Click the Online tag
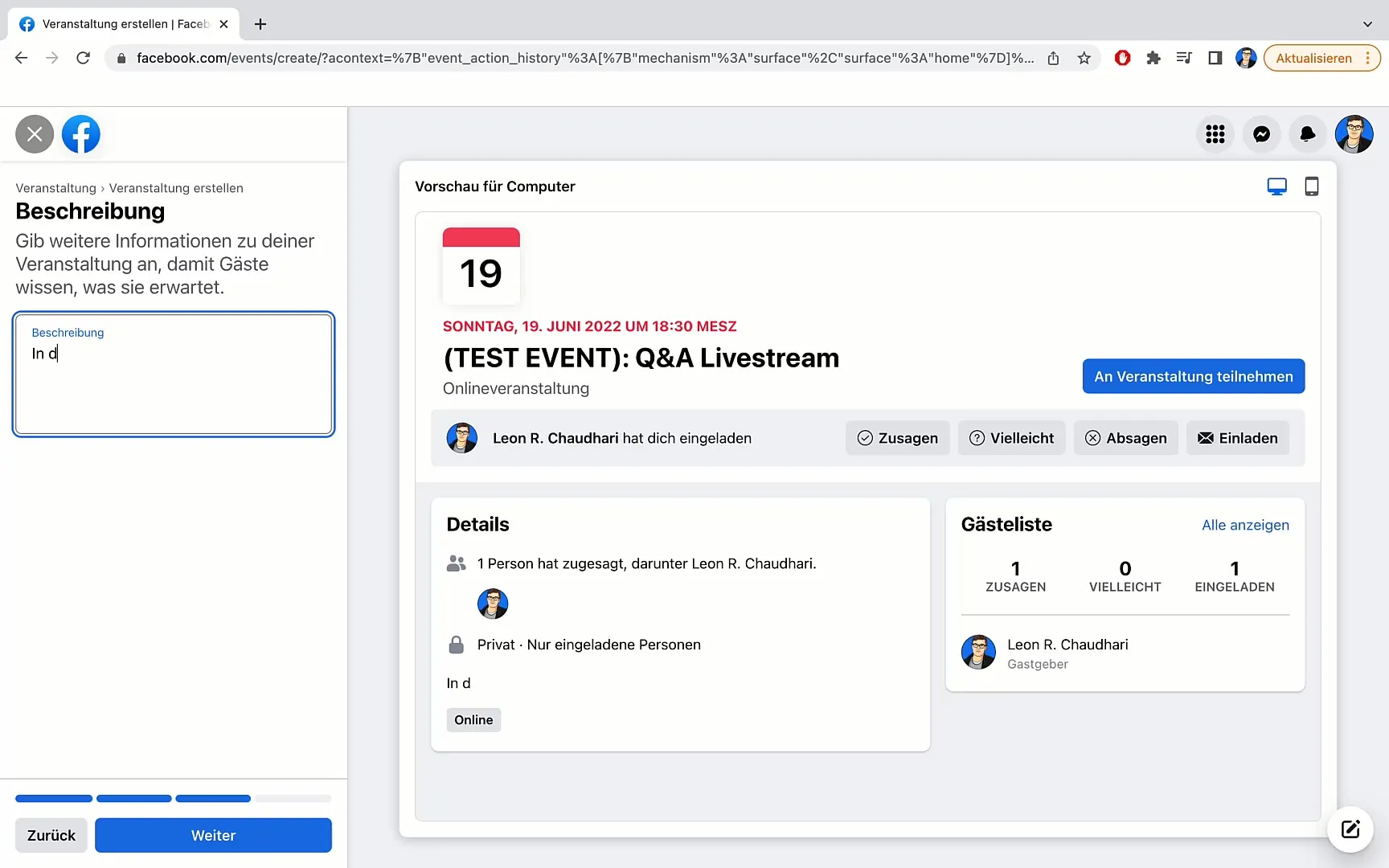 (x=473, y=720)
